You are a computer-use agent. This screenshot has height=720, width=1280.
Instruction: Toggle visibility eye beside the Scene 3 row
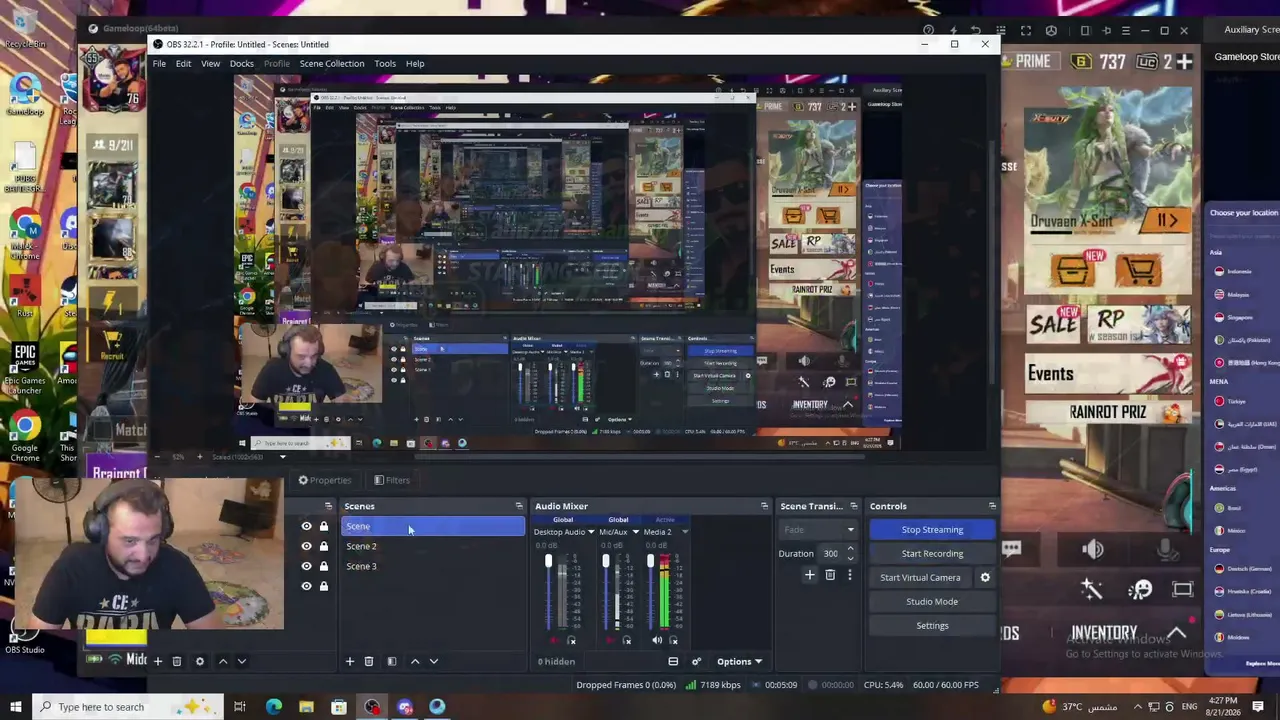click(x=307, y=567)
